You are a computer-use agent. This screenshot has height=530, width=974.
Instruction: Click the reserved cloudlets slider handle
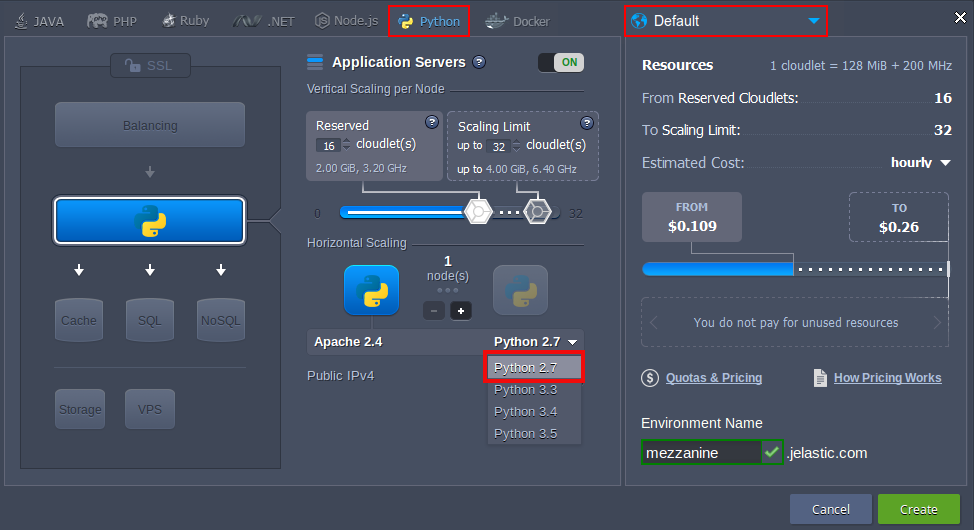tap(479, 212)
